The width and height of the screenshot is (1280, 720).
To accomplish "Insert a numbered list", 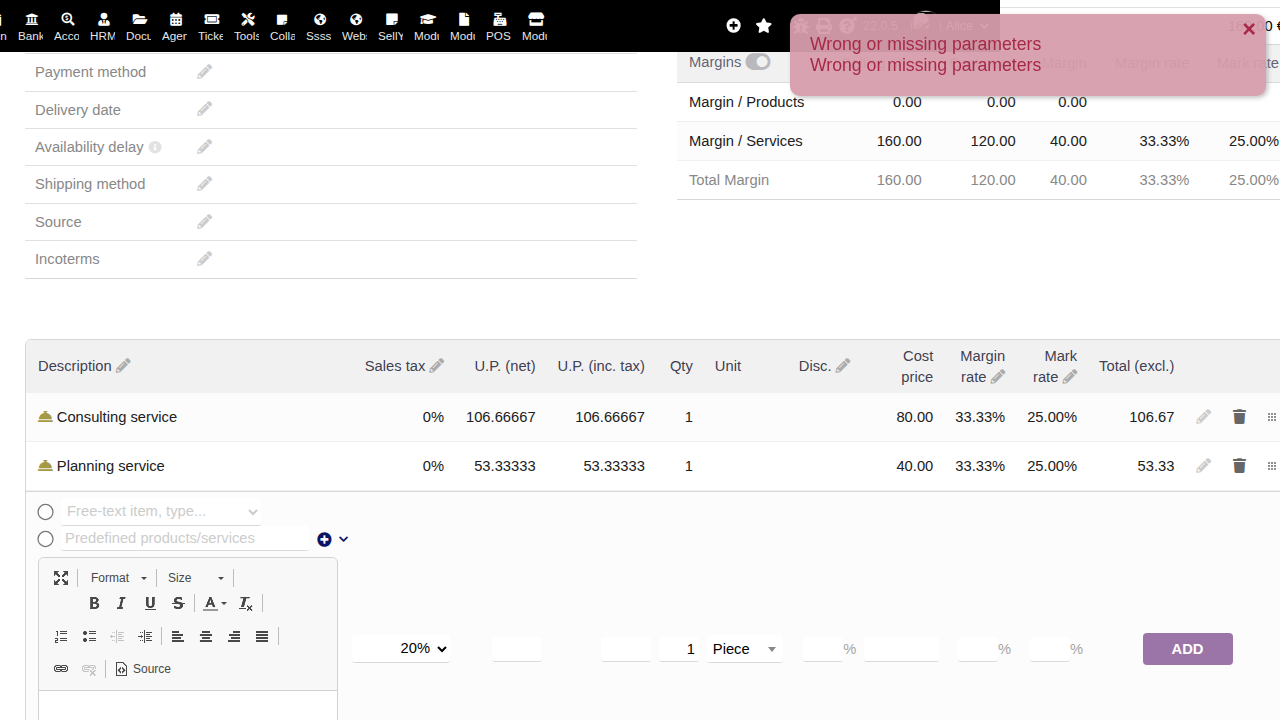I will pos(61,637).
